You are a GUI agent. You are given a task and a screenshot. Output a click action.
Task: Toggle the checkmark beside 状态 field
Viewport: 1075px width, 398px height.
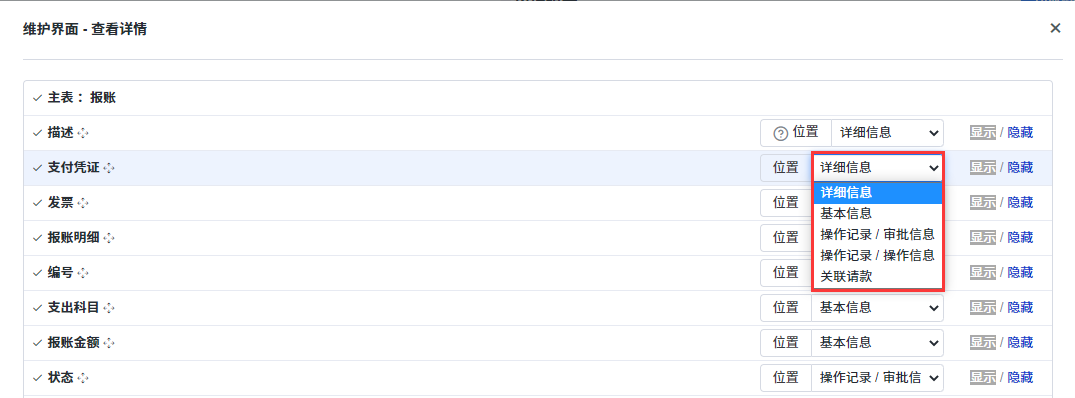tap(37, 377)
